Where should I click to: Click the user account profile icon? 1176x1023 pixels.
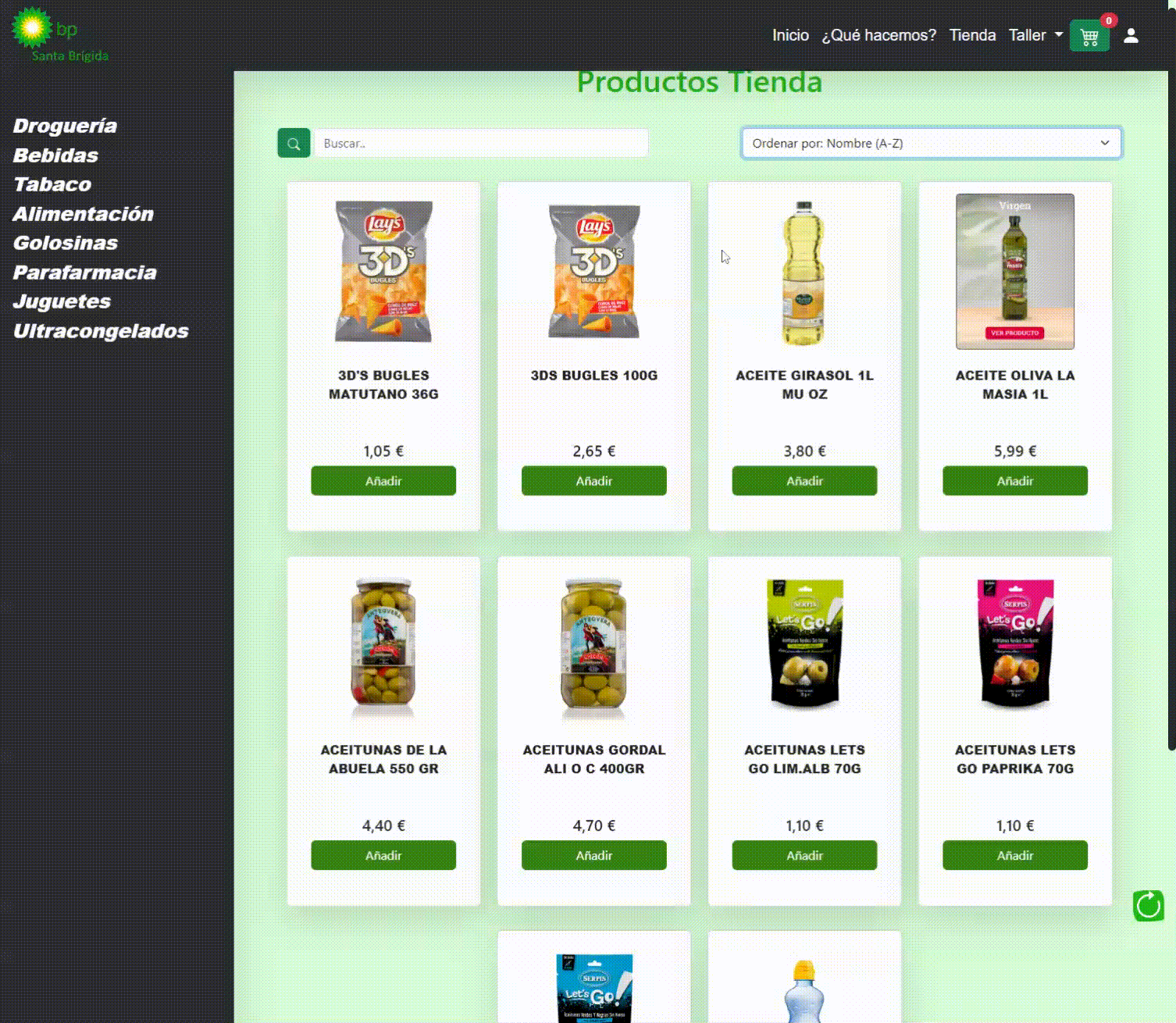pyautogui.click(x=1131, y=35)
